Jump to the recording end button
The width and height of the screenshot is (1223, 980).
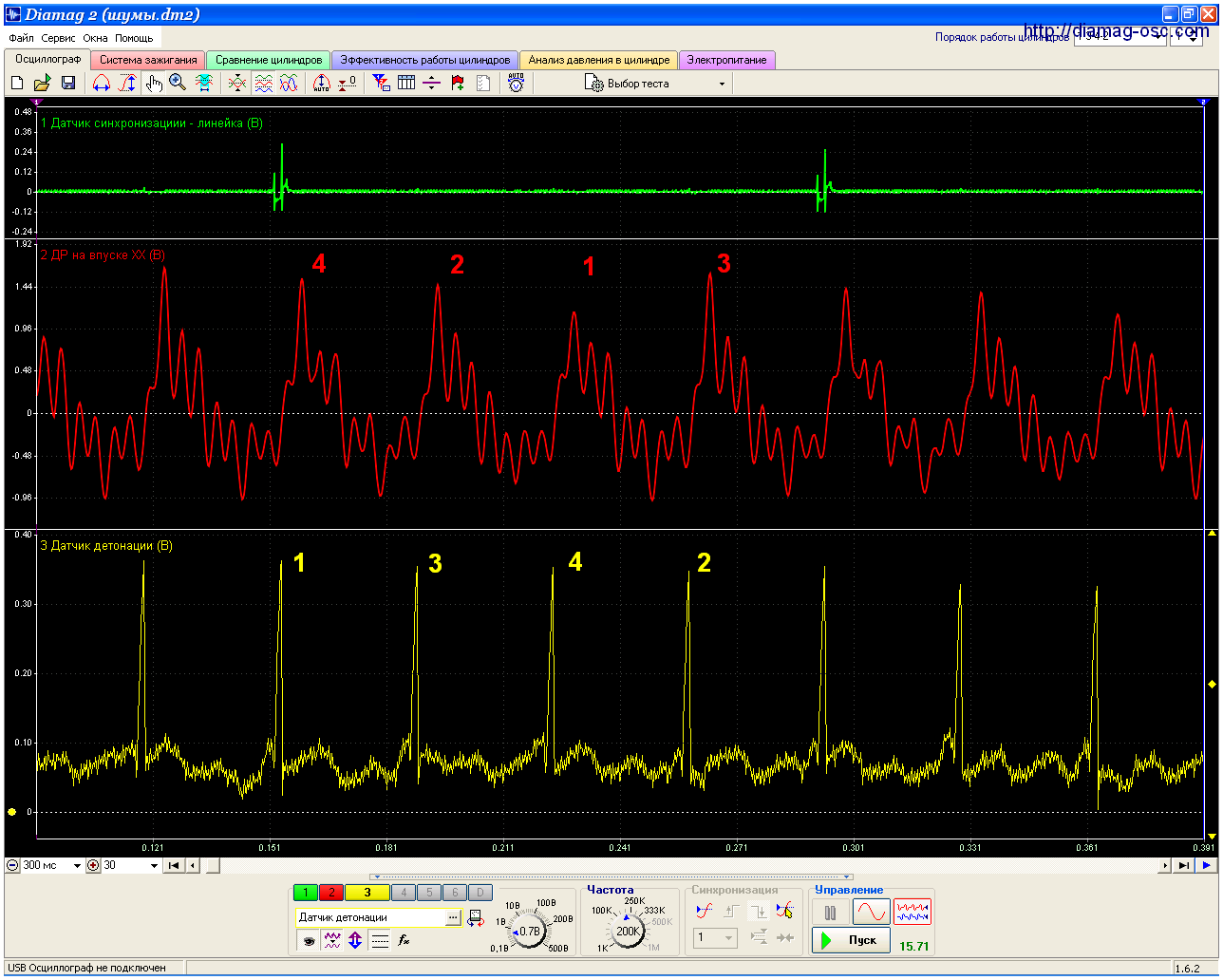1183,866
